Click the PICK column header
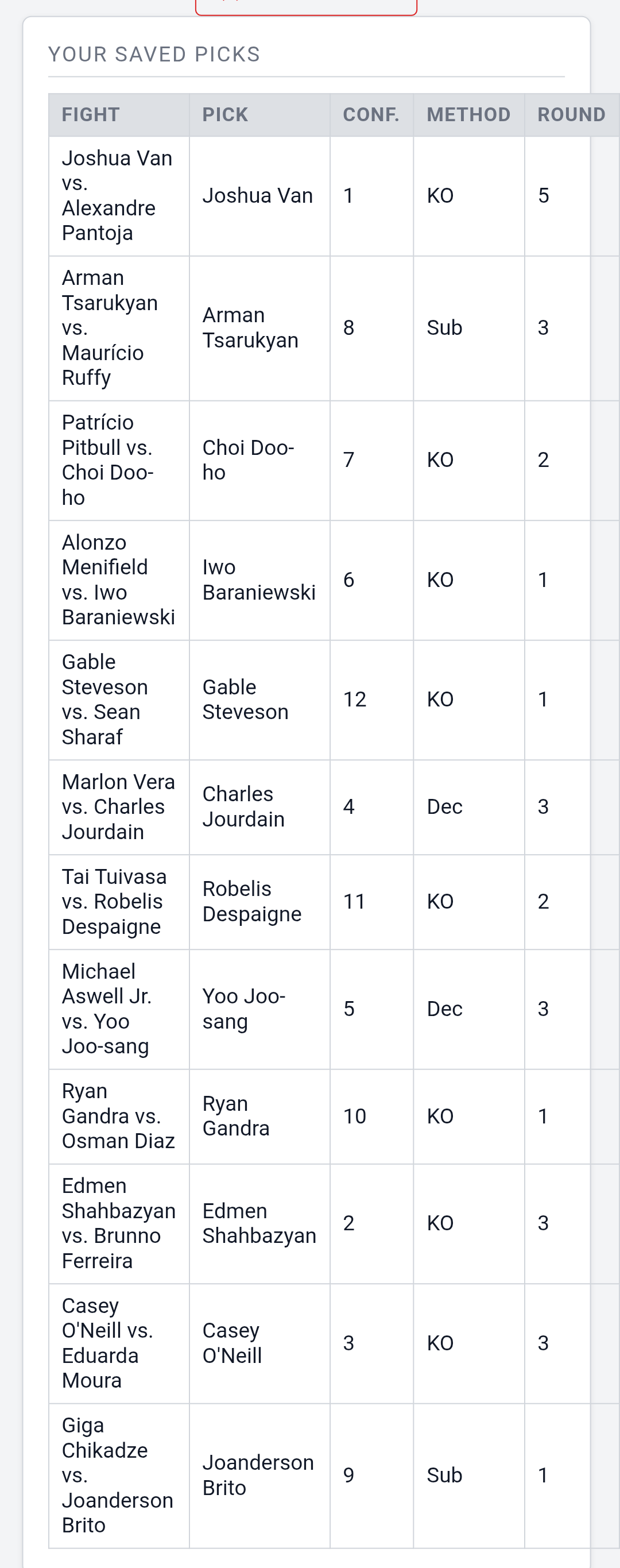This screenshot has height=1568, width=620. tap(225, 114)
